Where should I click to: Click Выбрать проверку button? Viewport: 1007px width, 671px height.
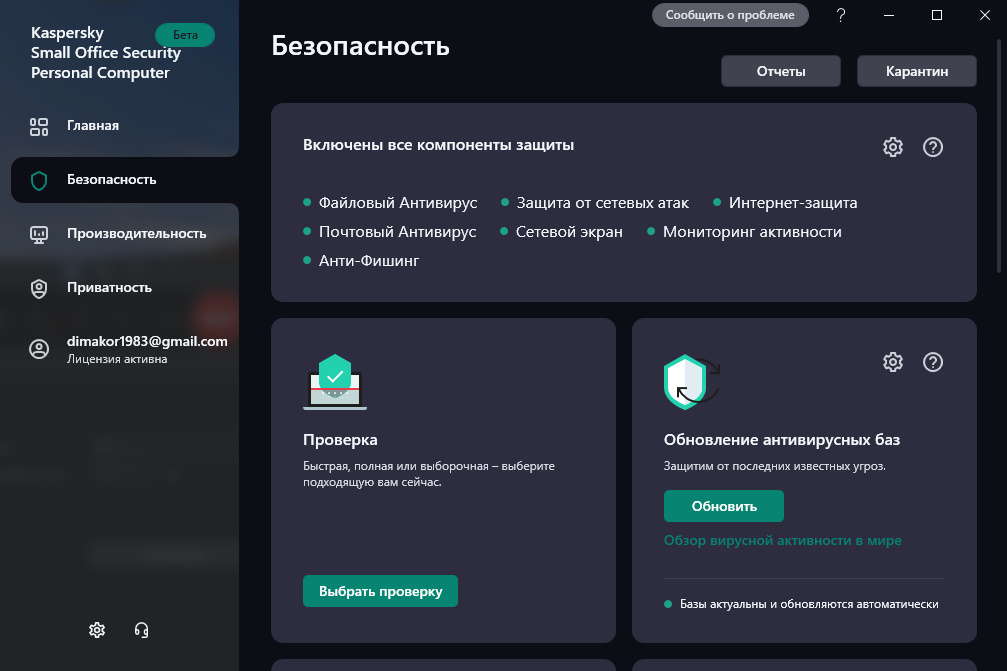(380, 591)
